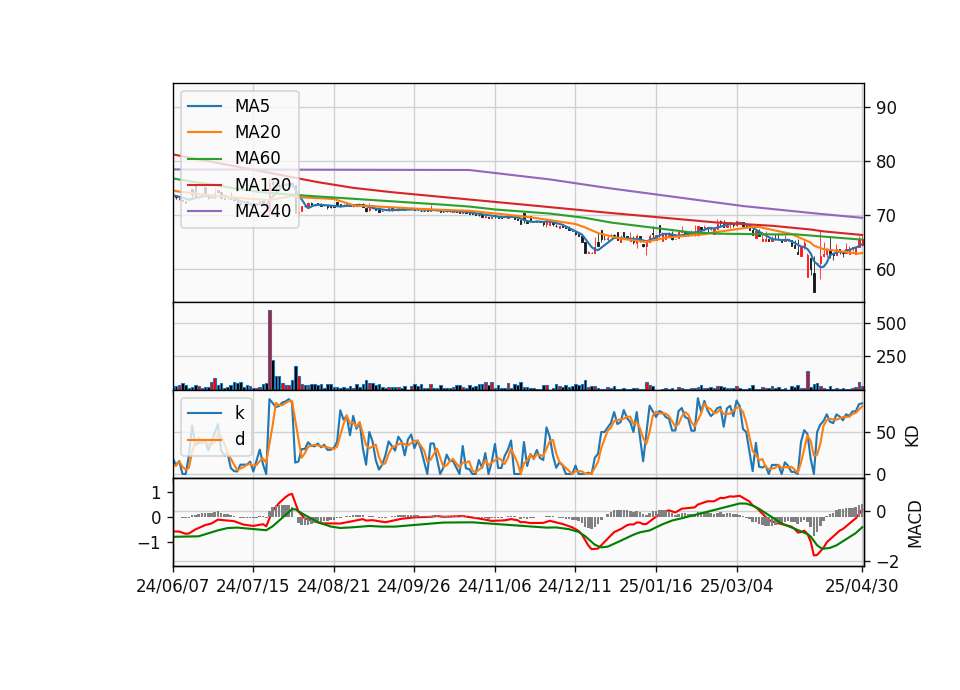Click the purple MA240 legend line sample

coord(204,211)
